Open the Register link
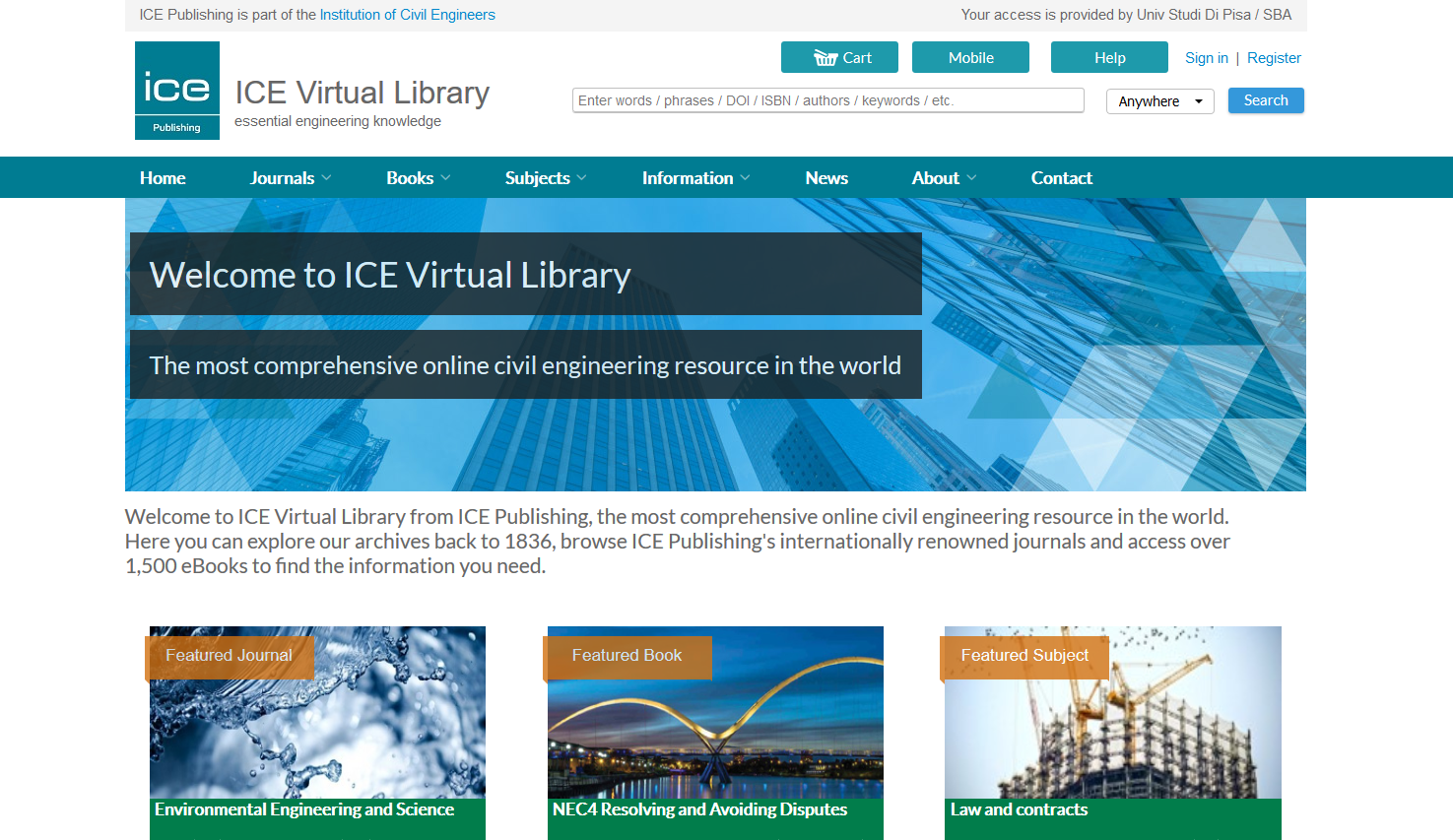This screenshot has height=840, width=1453. click(1274, 58)
